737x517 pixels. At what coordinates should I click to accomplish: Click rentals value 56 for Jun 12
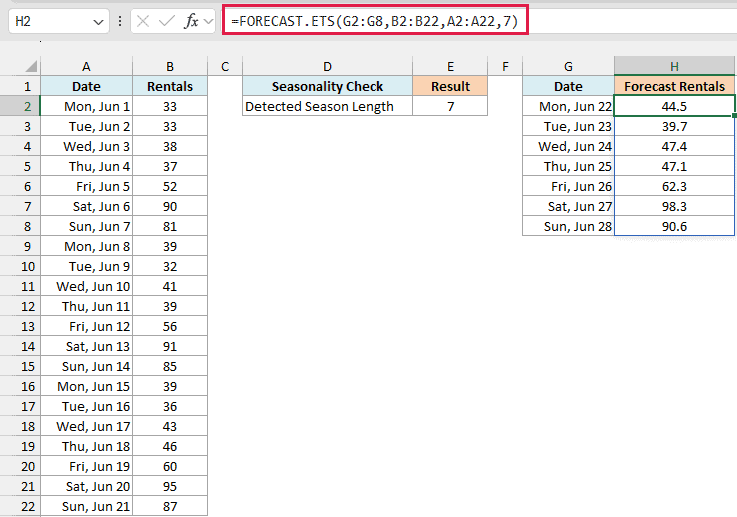pos(170,326)
